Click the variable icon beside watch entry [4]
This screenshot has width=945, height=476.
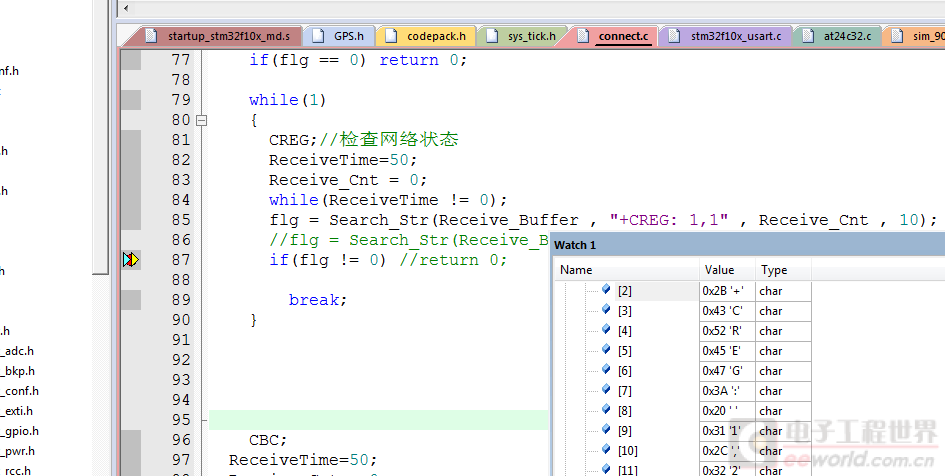point(606,330)
